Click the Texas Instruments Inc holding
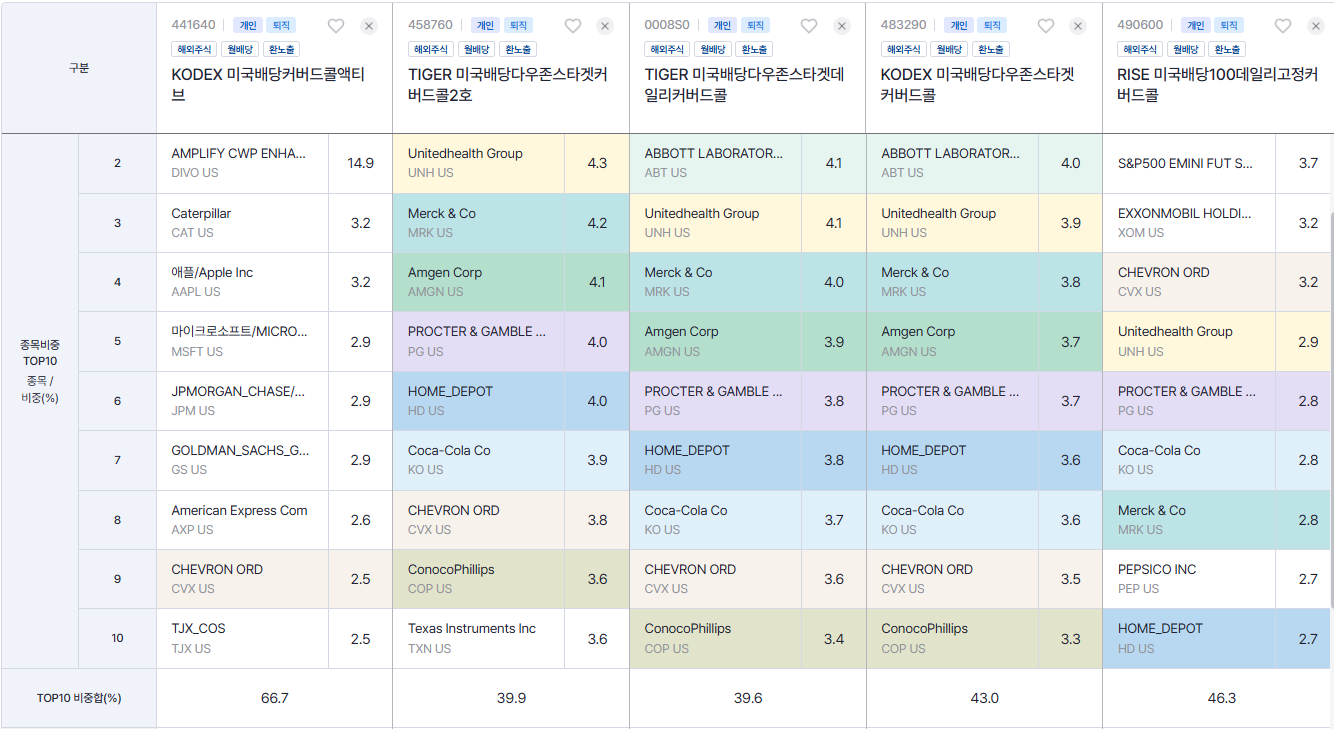 pyautogui.click(x=479, y=638)
